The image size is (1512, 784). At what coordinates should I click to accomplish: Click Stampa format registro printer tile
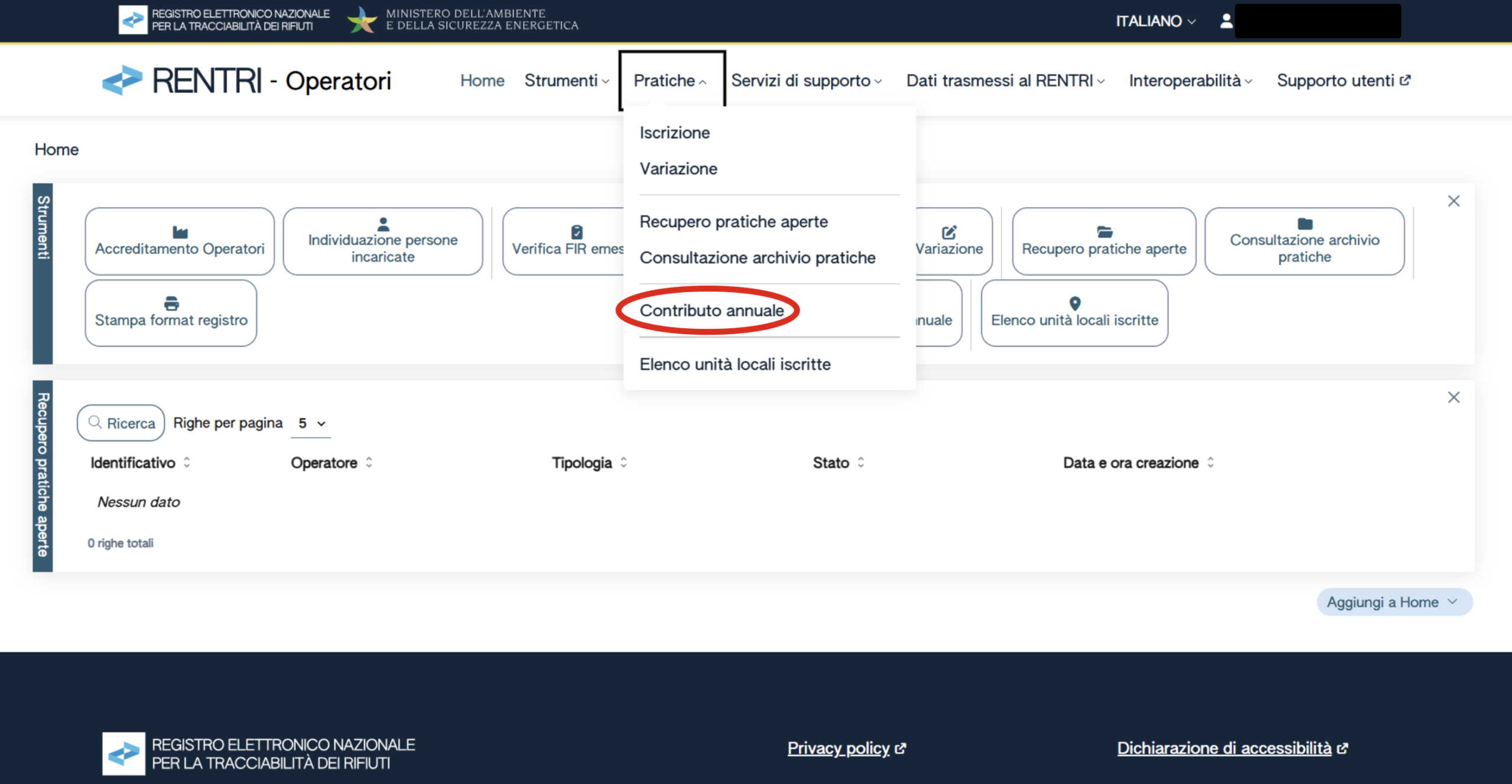171,313
